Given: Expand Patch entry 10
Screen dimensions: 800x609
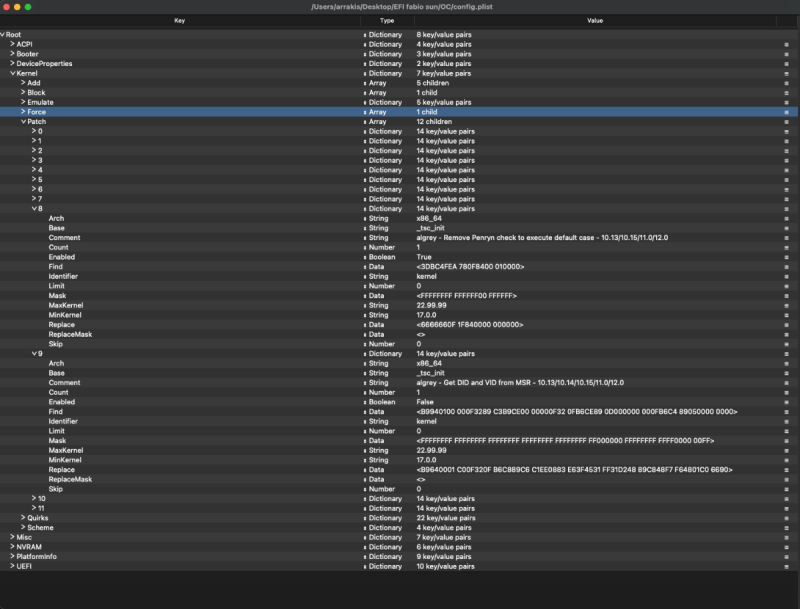Looking at the screenshot, I should click(34, 498).
